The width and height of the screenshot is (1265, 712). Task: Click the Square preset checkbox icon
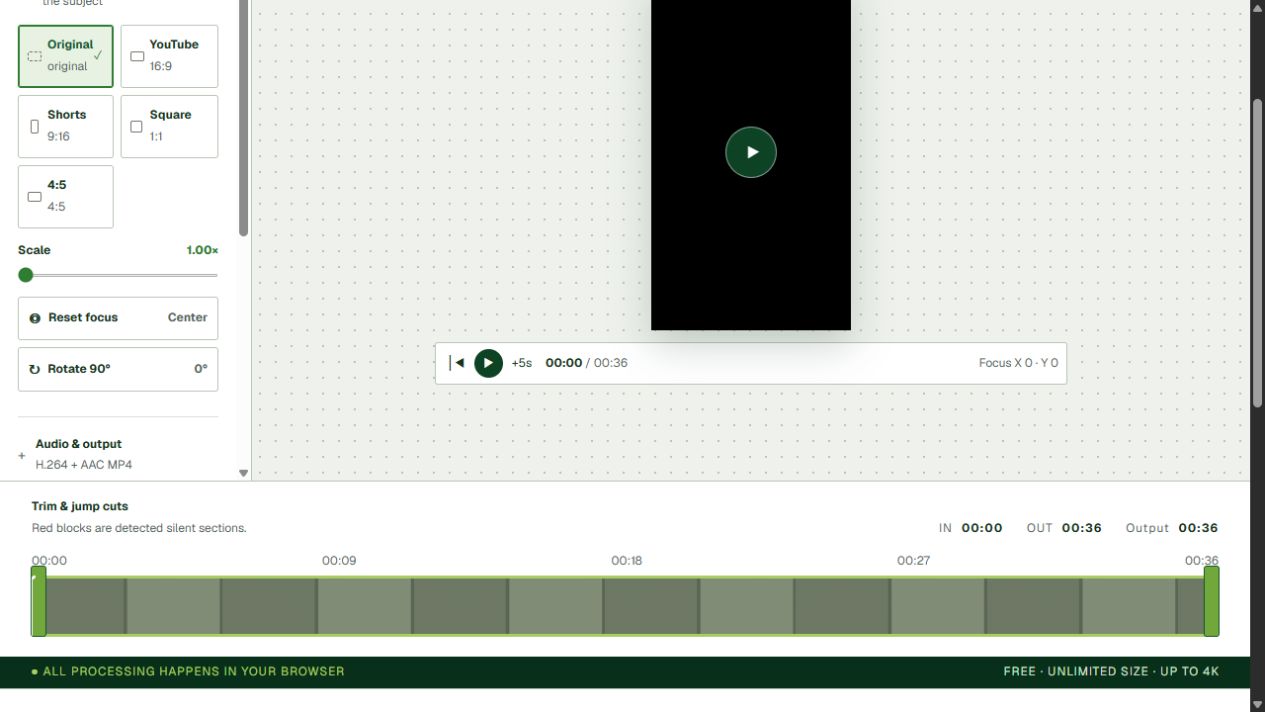click(137, 127)
